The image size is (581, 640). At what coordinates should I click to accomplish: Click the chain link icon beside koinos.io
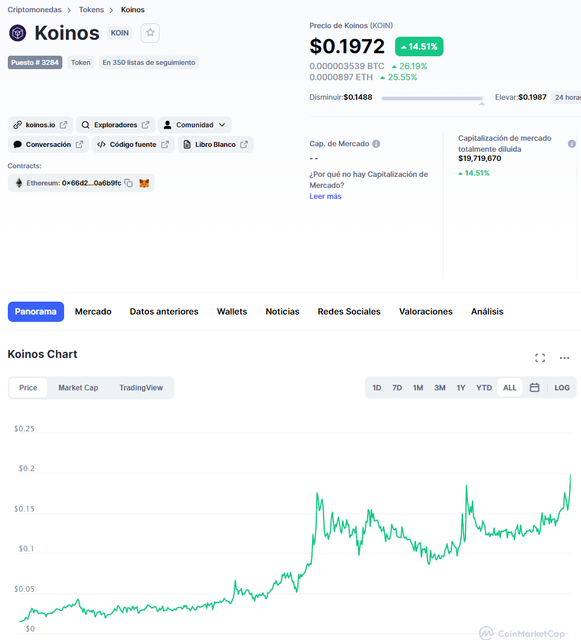pyautogui.click(x=18, y=125)
